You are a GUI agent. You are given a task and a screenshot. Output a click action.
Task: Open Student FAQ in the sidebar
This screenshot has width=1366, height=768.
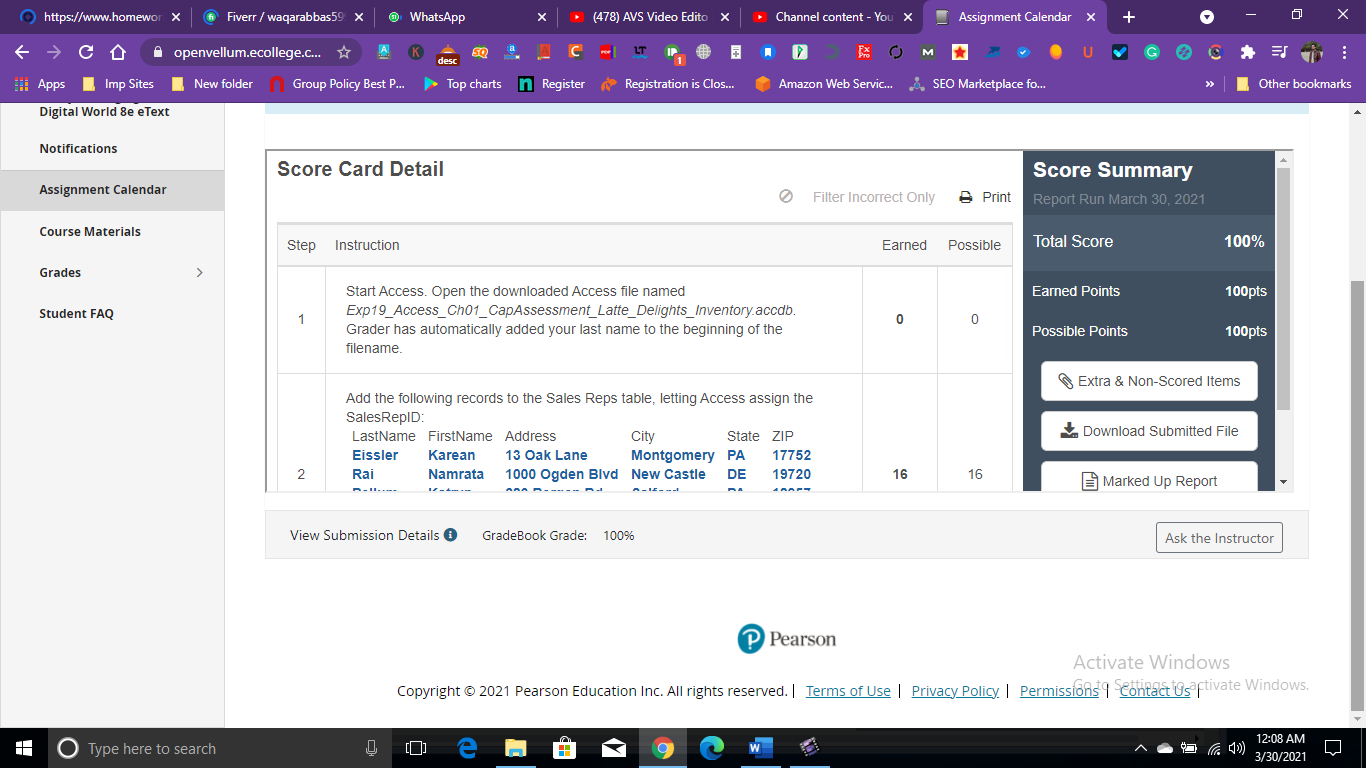coord(76,313)
